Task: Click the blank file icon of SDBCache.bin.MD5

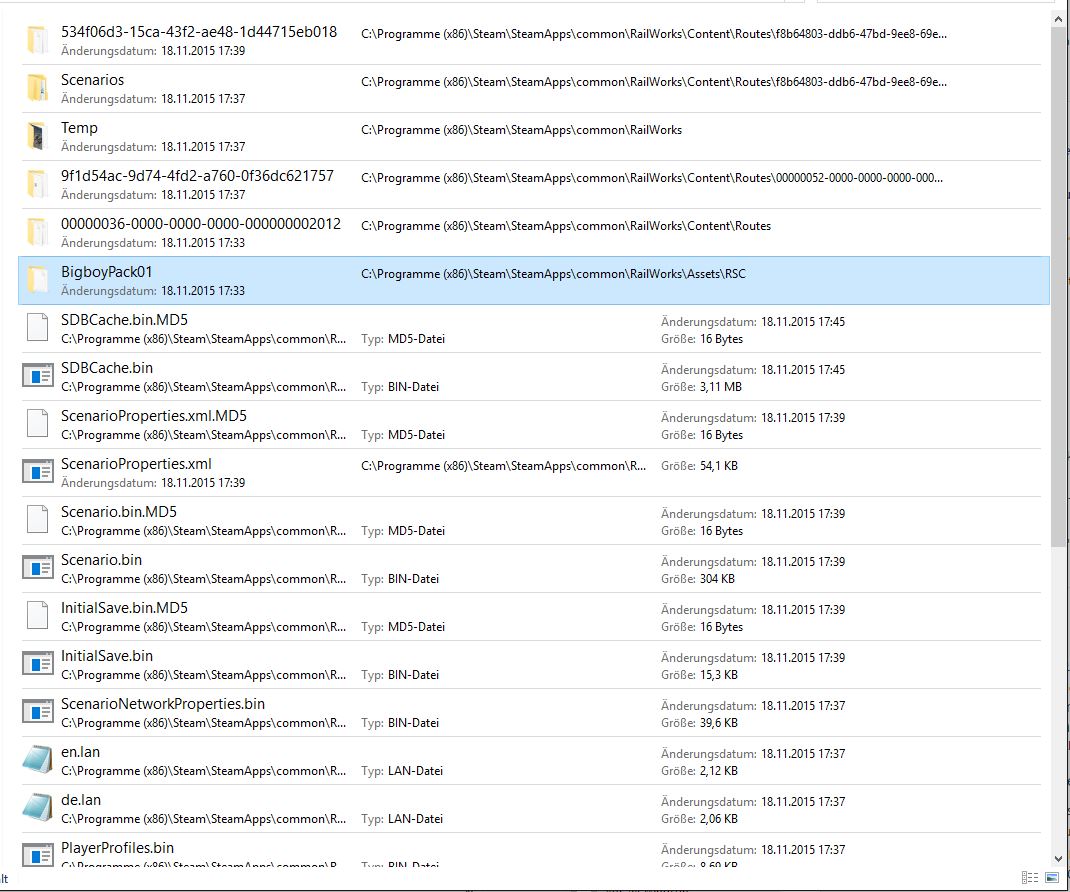Action: tap(38, 328)
